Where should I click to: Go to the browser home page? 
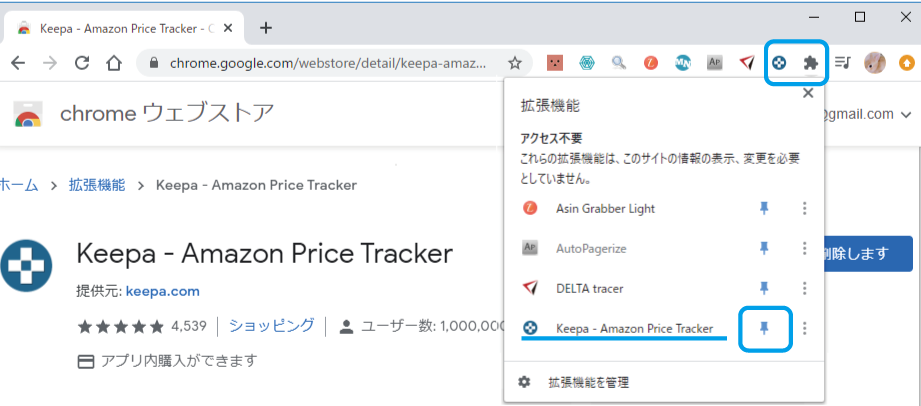(114, 63)
